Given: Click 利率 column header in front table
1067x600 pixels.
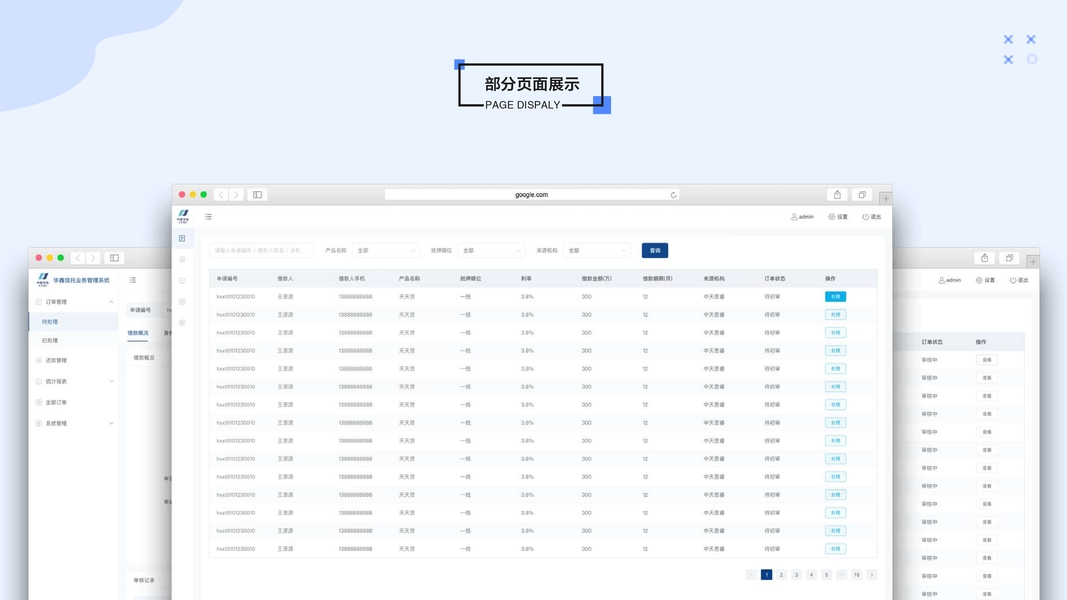Looking at the screenshot, I should (x=526, y=279).
